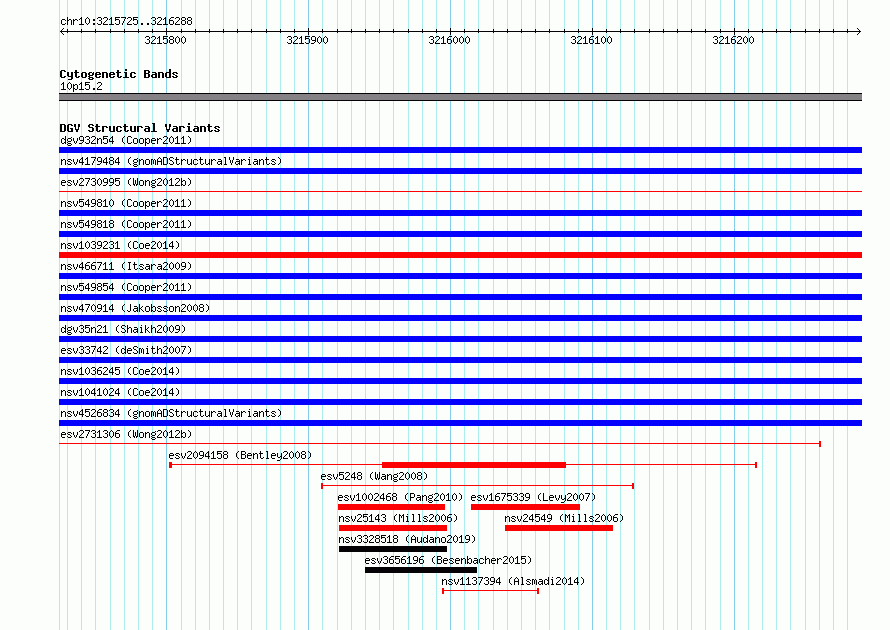This screenshot has height=630, width=890.
Task: Select the 3215900 ruler position label
Action: (307, 40)
